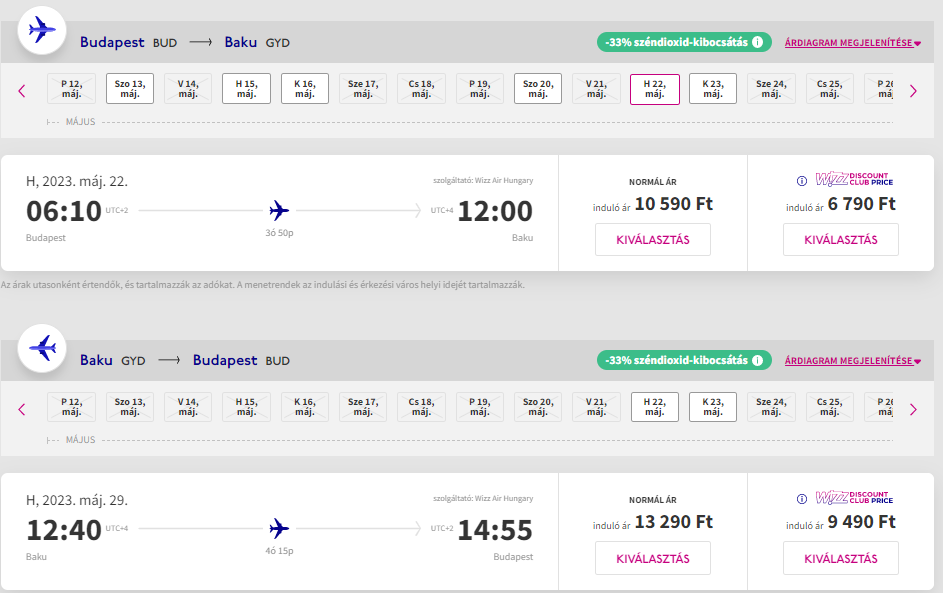This screenshot has width=943, height=593.
Task: Show previous return dates with left arrow
Action: 22,410
